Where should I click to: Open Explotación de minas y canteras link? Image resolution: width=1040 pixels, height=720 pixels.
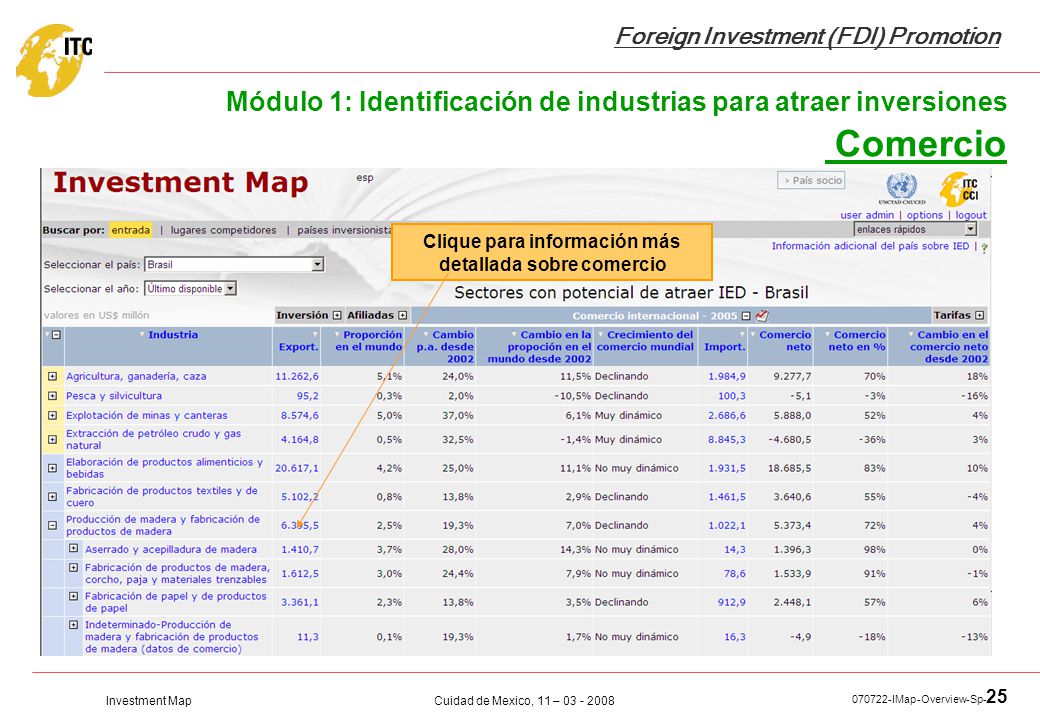(x=147, y=416)
